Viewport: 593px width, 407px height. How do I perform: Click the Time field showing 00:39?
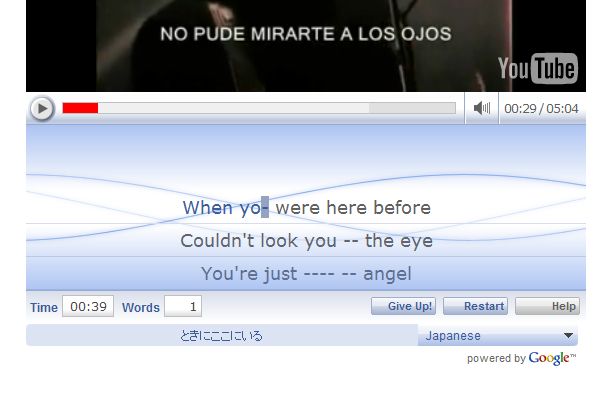pyautogui.click(x=88, y=306)
